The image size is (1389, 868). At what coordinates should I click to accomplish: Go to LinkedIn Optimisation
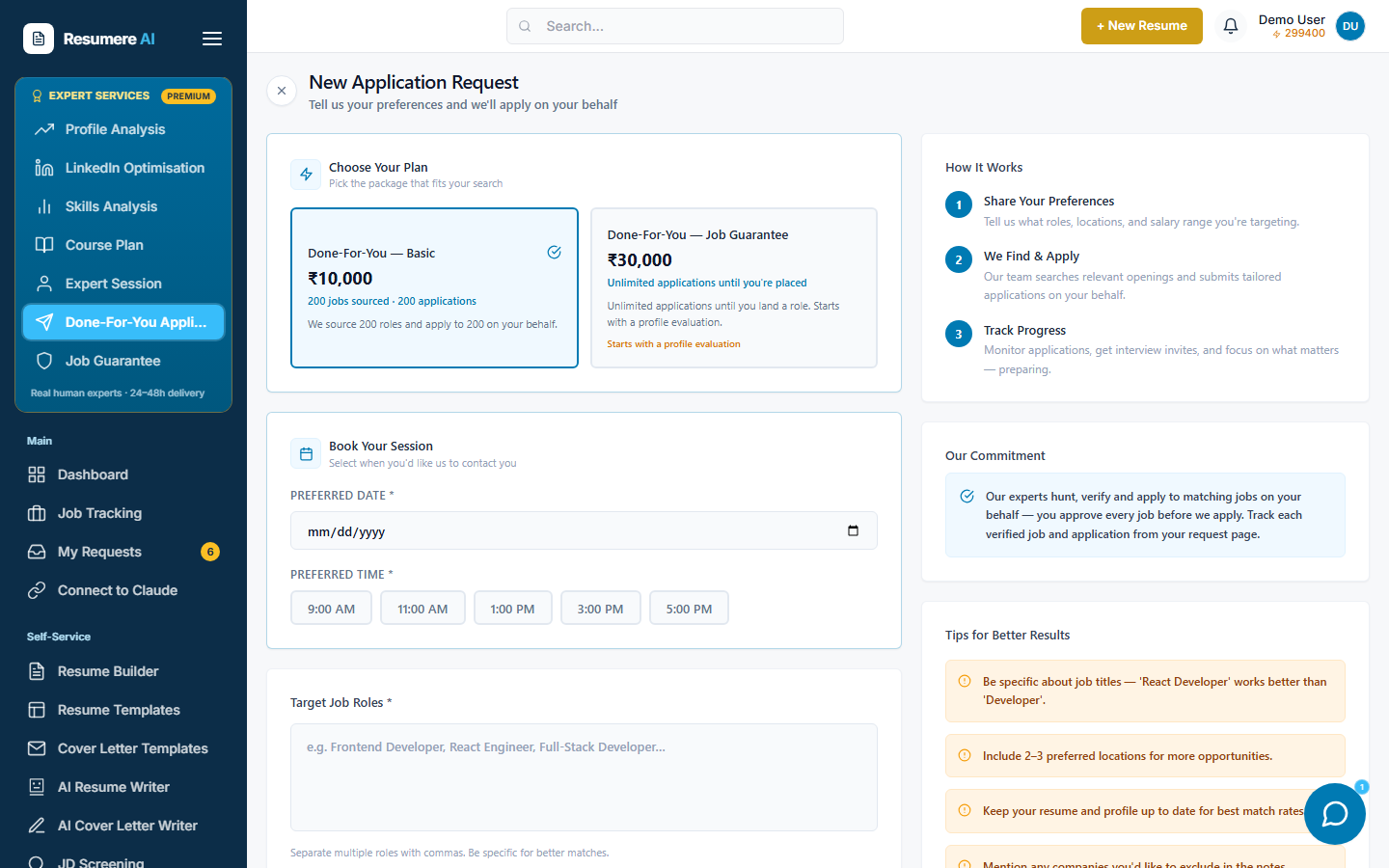123,168
